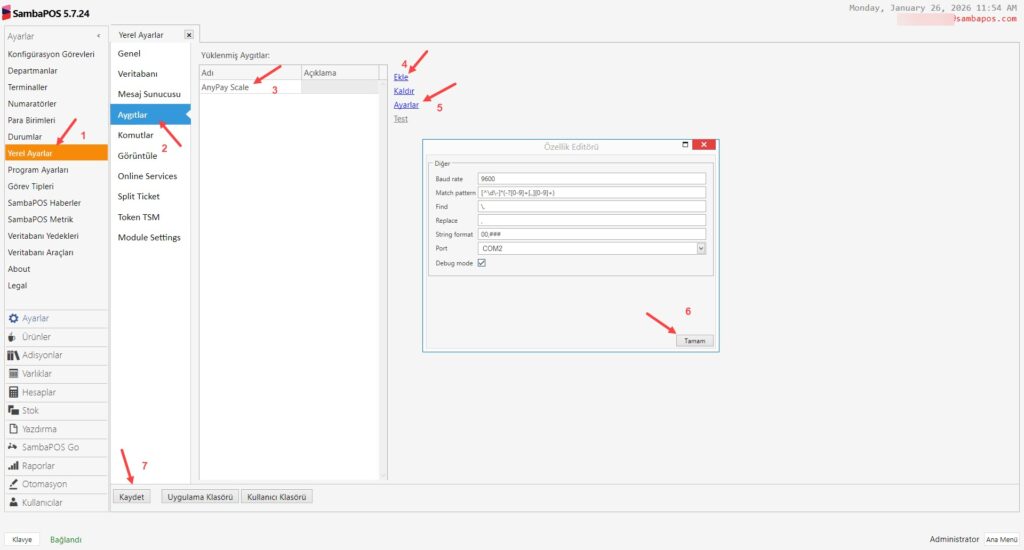
Task: Click the Ekle link to add a device
Action: [401, 77]
